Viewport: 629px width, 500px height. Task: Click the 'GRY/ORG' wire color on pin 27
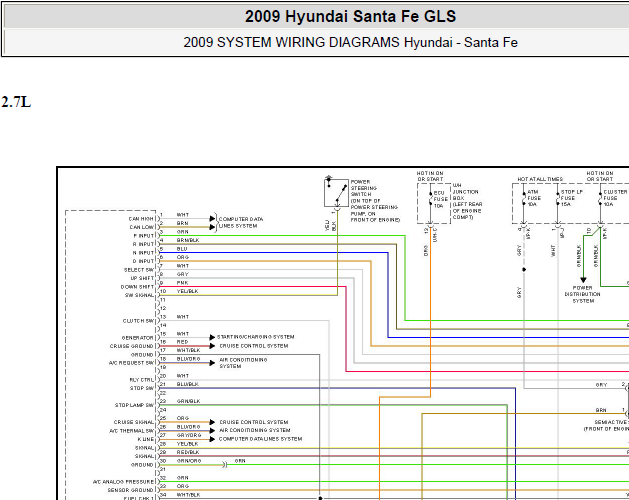tap(189, 435)
